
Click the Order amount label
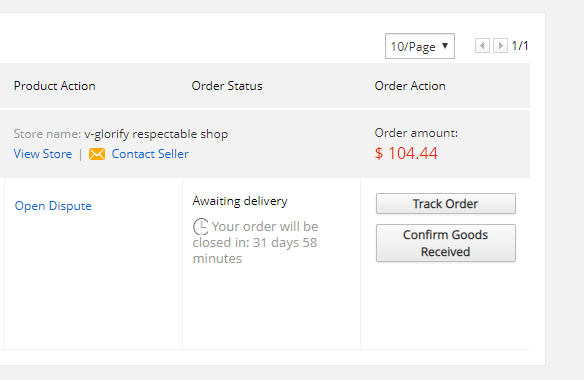point(416,133)
